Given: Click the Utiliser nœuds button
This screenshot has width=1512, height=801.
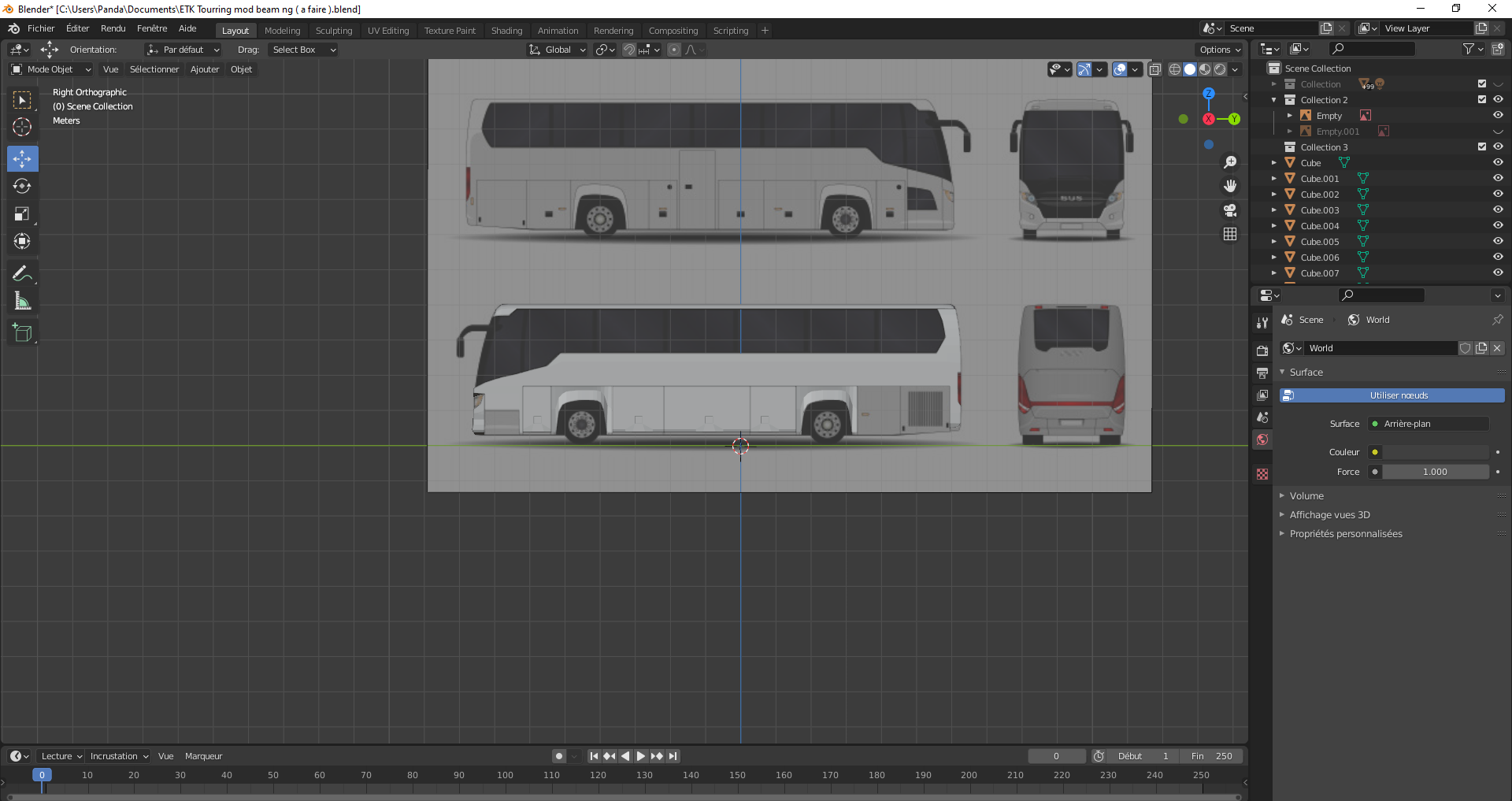Looking at the screenshot, I should 1398,395.
